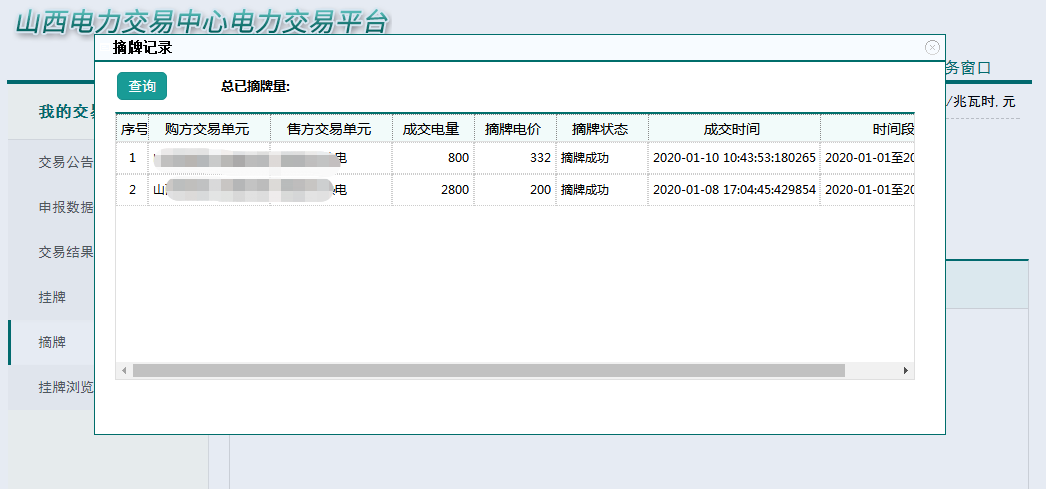Select 挂牌 in the sidebar
Image resolution: width=1046 pixels, height=489 pixels.
coord(52,297)
